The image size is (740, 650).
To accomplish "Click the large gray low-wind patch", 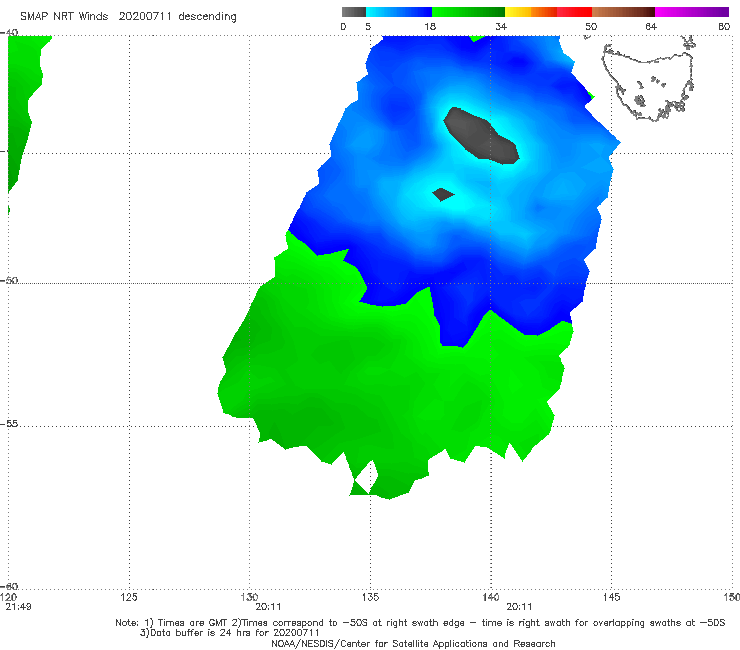I will (x=480, y=136).
